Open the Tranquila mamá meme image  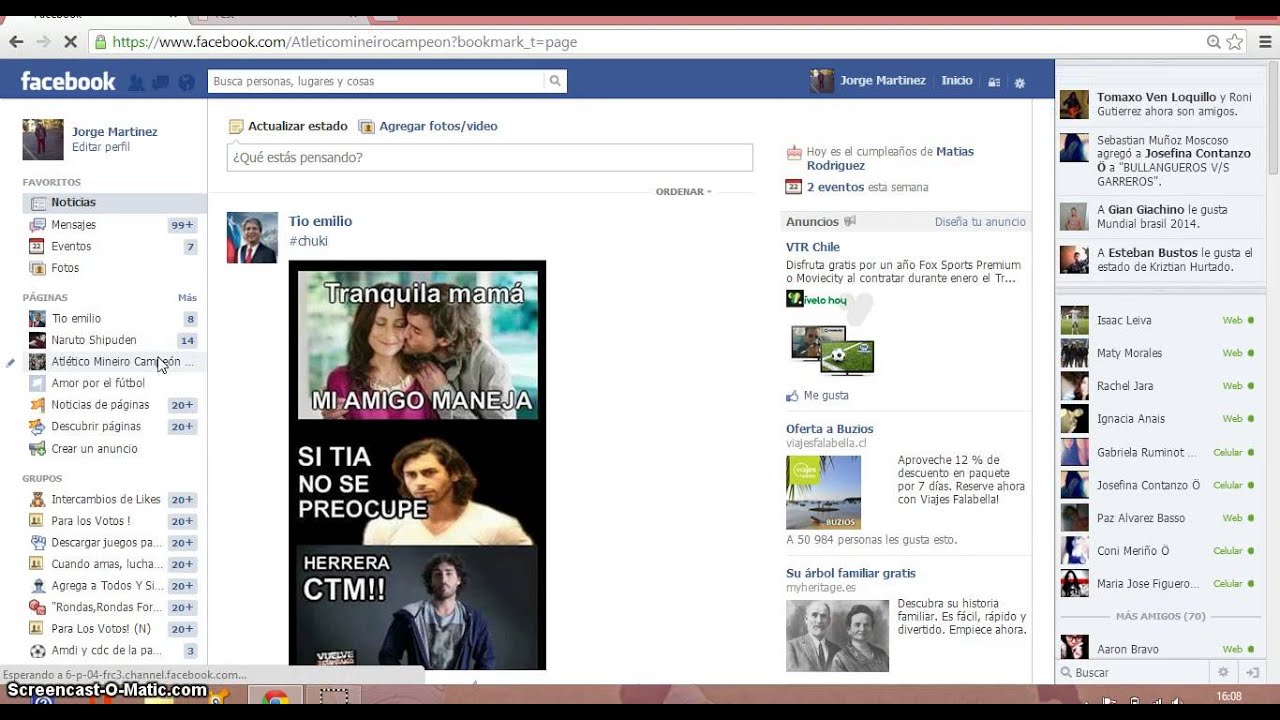(417, 464)
